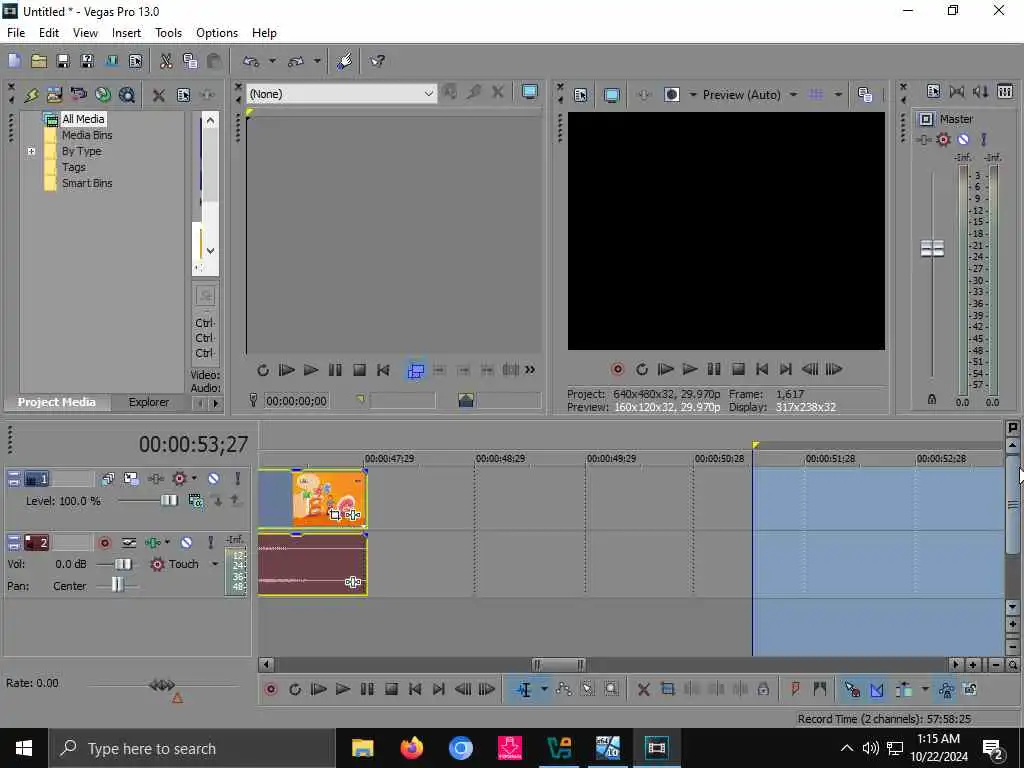Open the Insert menu
Viewport: 1024px width, 768px height.
tap(126, 33)
